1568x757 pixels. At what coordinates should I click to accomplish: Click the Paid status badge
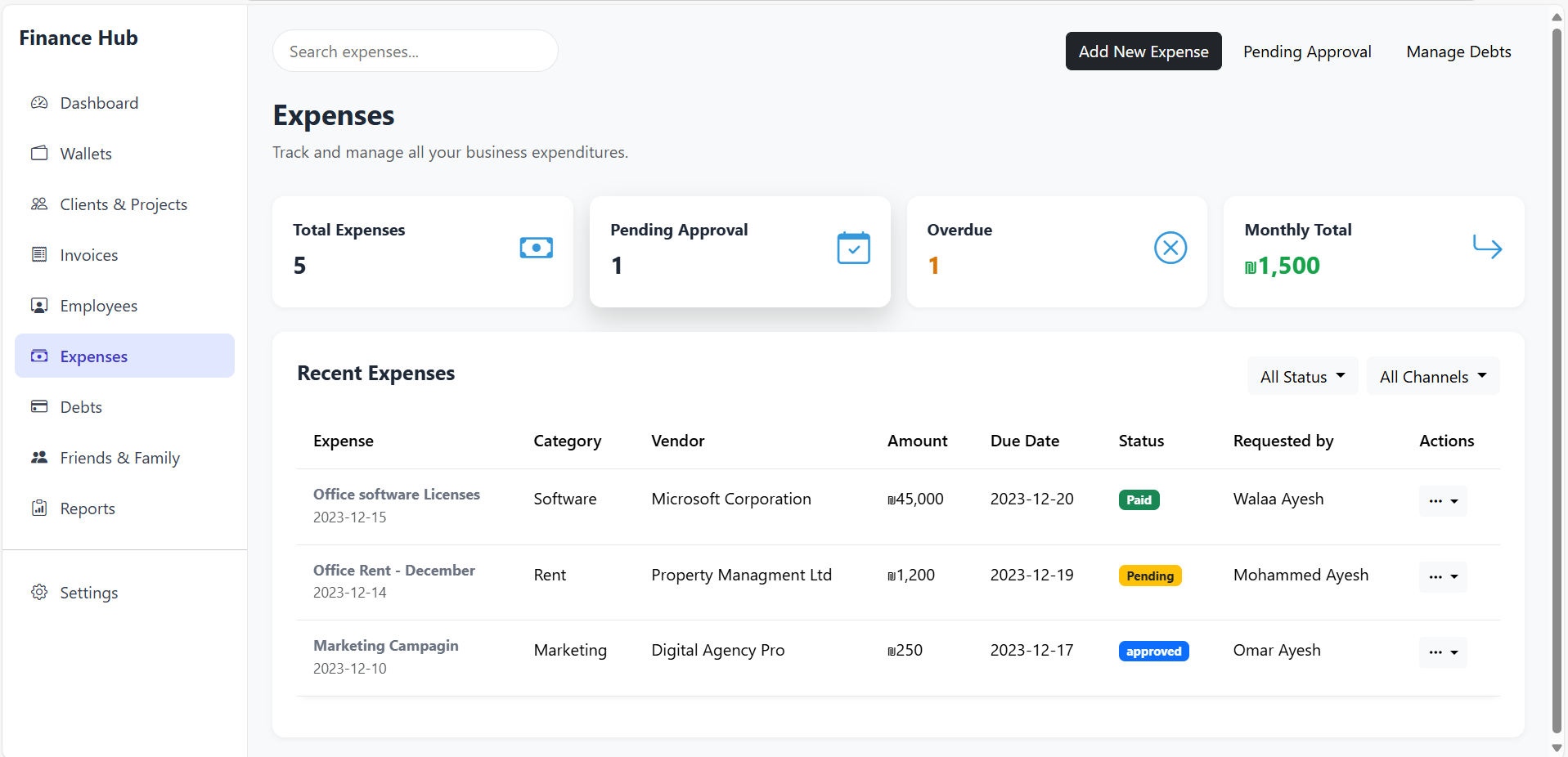1139,500
